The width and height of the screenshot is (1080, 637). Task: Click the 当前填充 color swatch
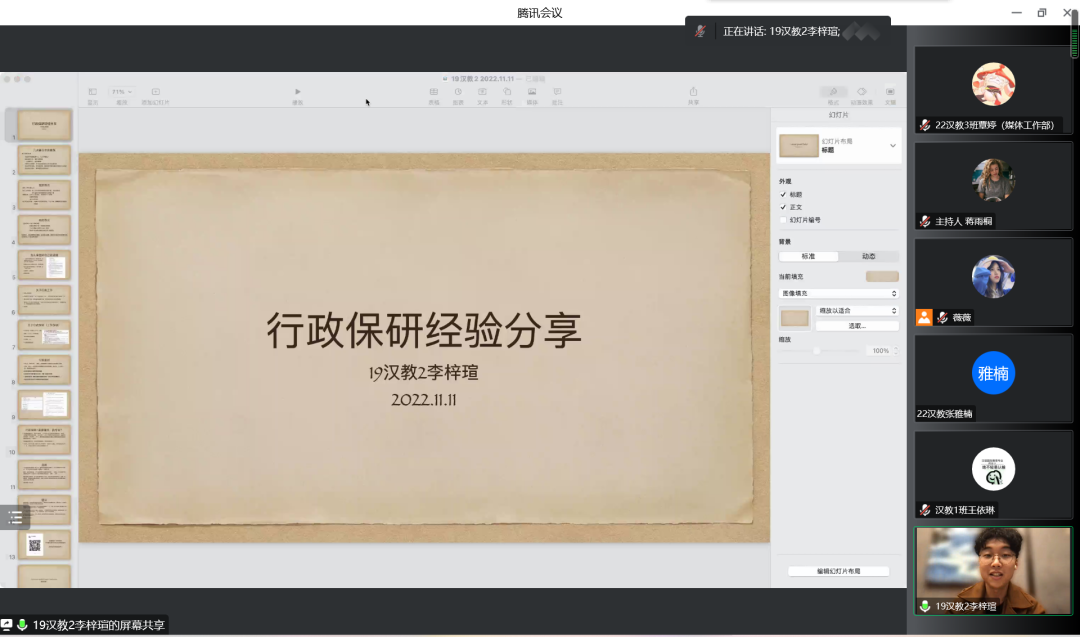click(881, 276)
